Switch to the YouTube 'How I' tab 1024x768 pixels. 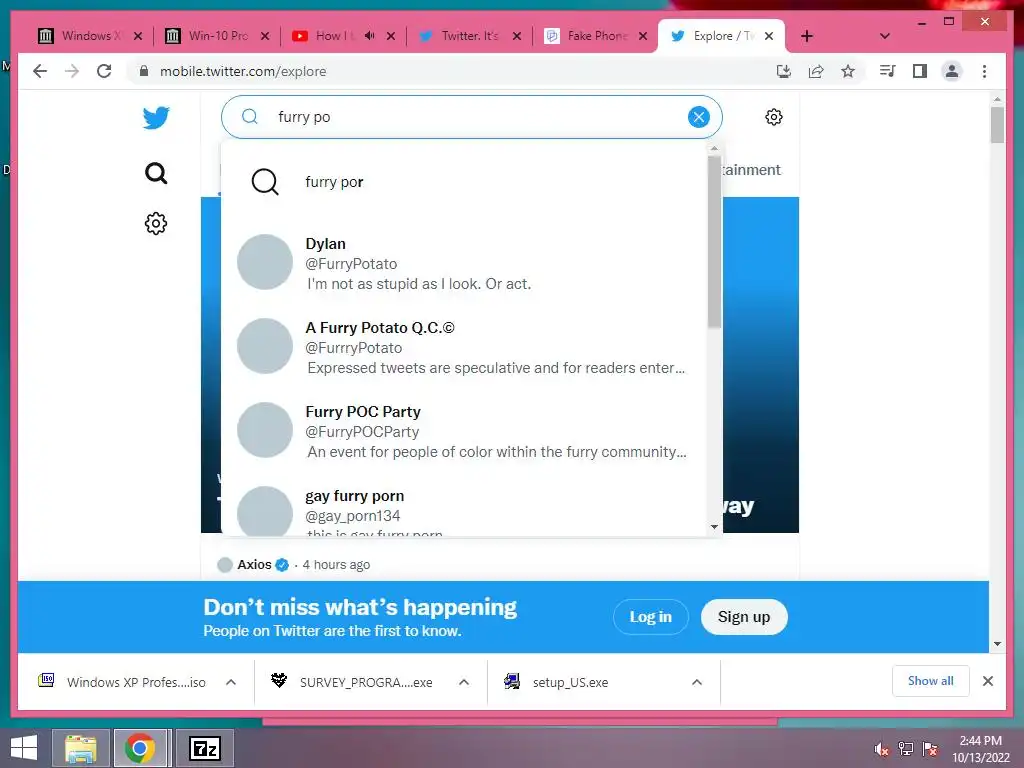(x=333, y=36)
